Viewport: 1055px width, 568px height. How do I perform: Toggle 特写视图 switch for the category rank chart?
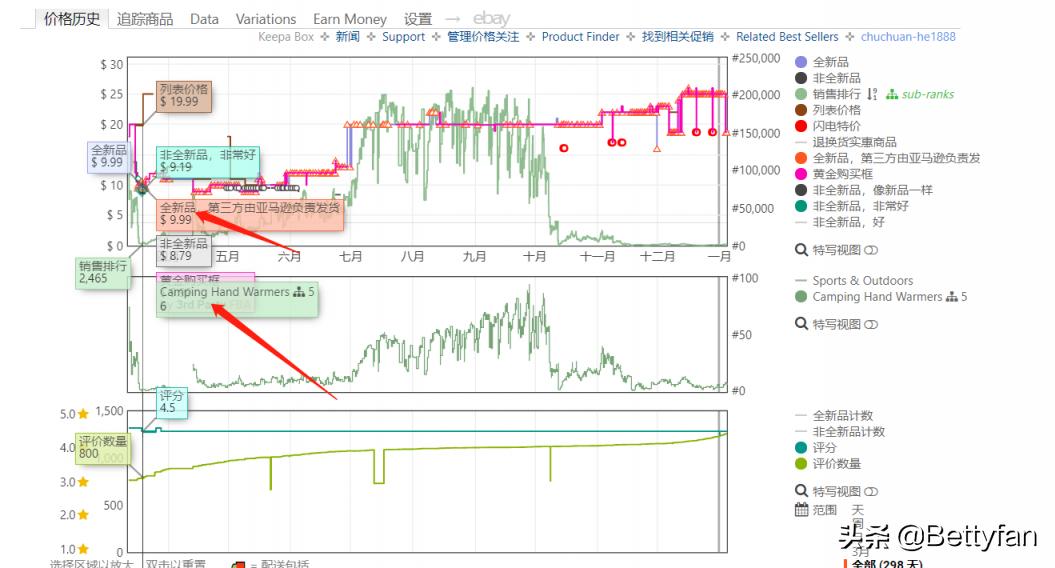(871, 324)
